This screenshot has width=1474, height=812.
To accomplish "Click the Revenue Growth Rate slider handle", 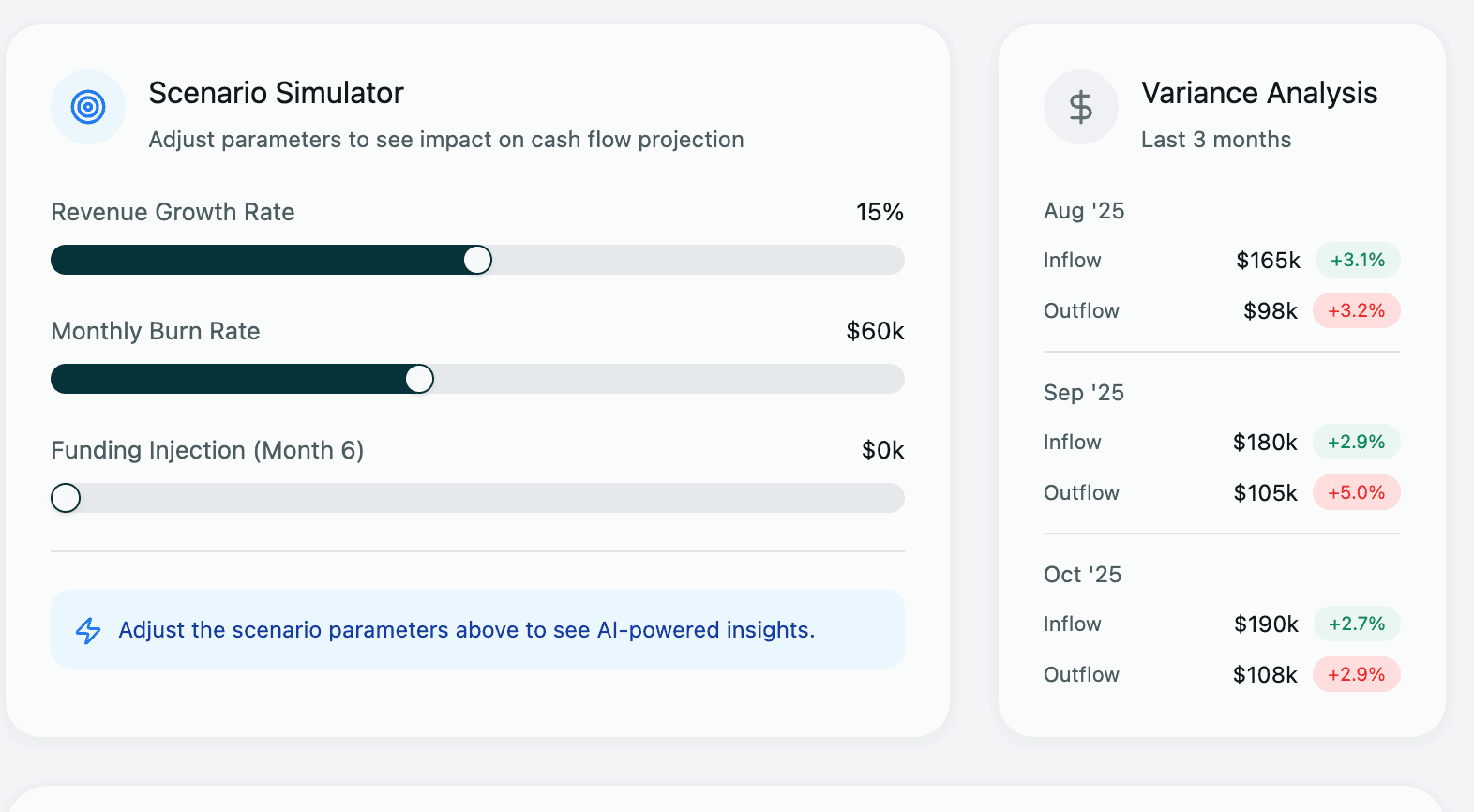I will [477, 260].
